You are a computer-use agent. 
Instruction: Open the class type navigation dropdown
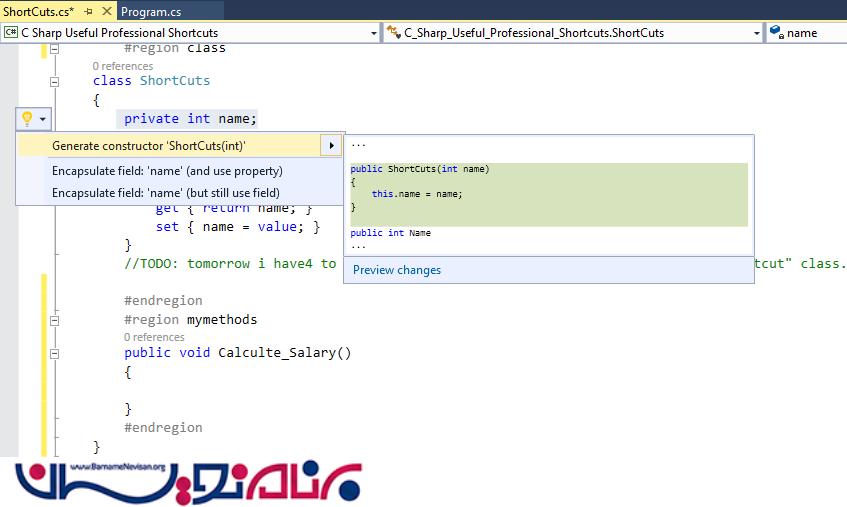[x=757, y=33]
